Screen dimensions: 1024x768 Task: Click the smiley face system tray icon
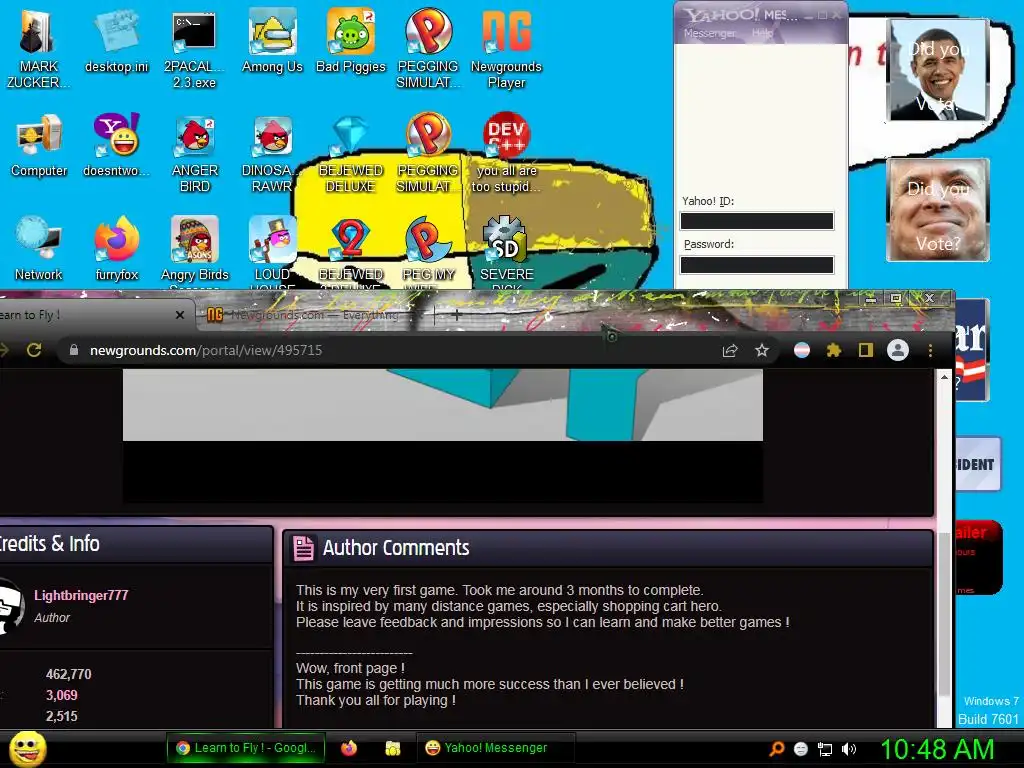(x=801, y=749)
